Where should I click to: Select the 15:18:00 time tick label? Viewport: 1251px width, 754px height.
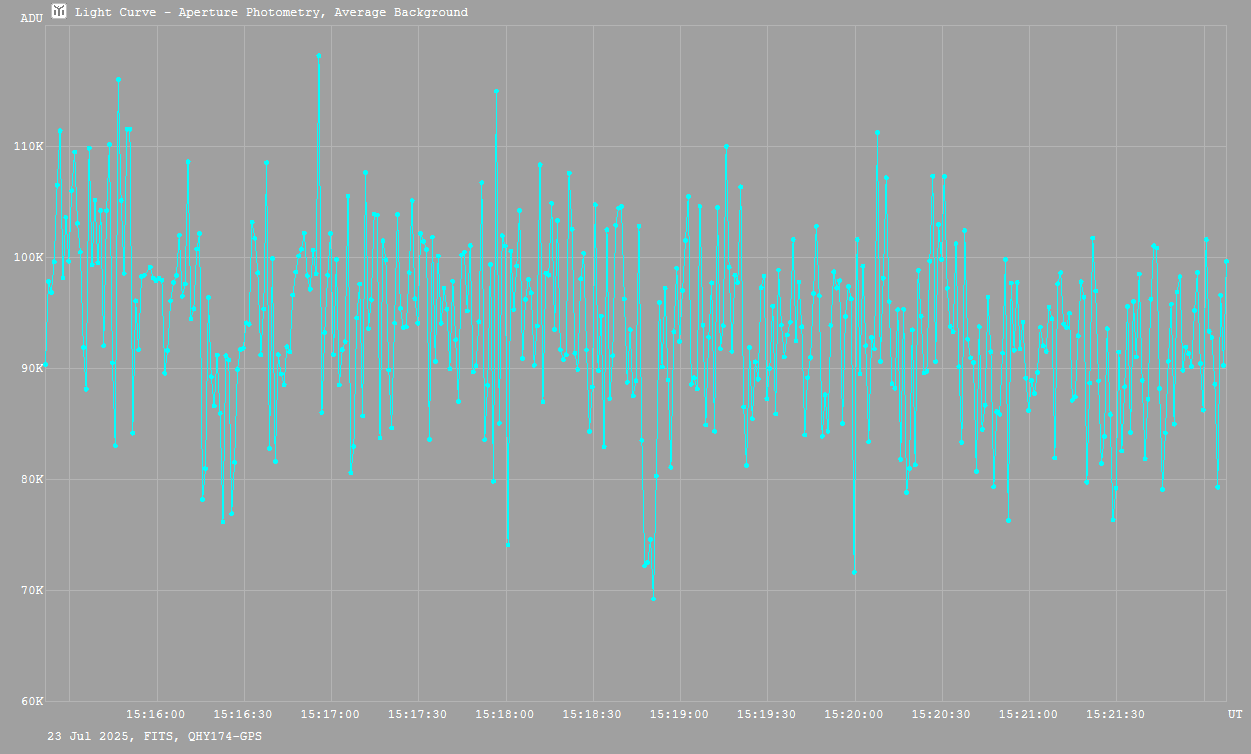pyautogui.click(x=505, y=714)
